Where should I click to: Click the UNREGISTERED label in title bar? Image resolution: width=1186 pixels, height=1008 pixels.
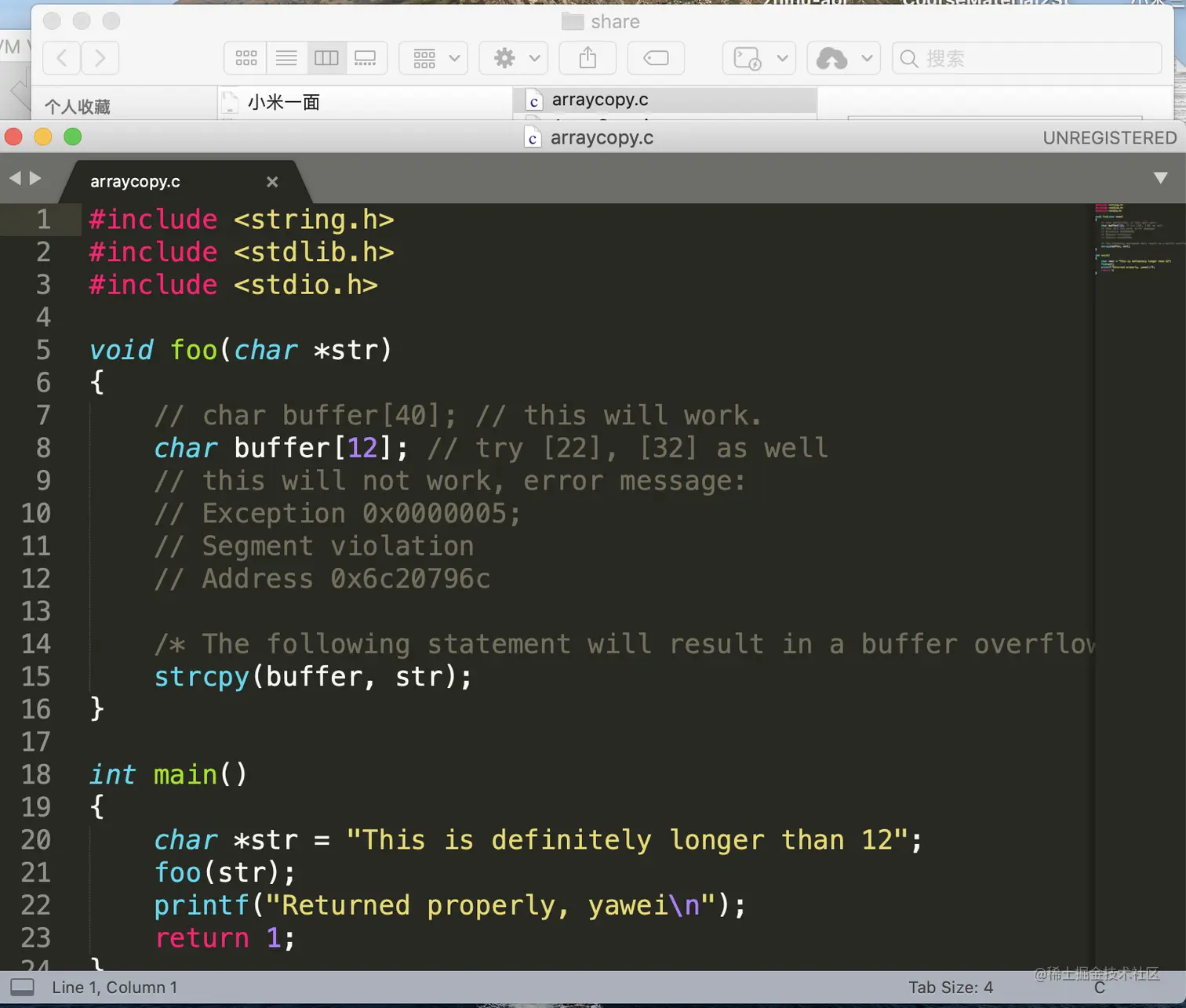1110,138
